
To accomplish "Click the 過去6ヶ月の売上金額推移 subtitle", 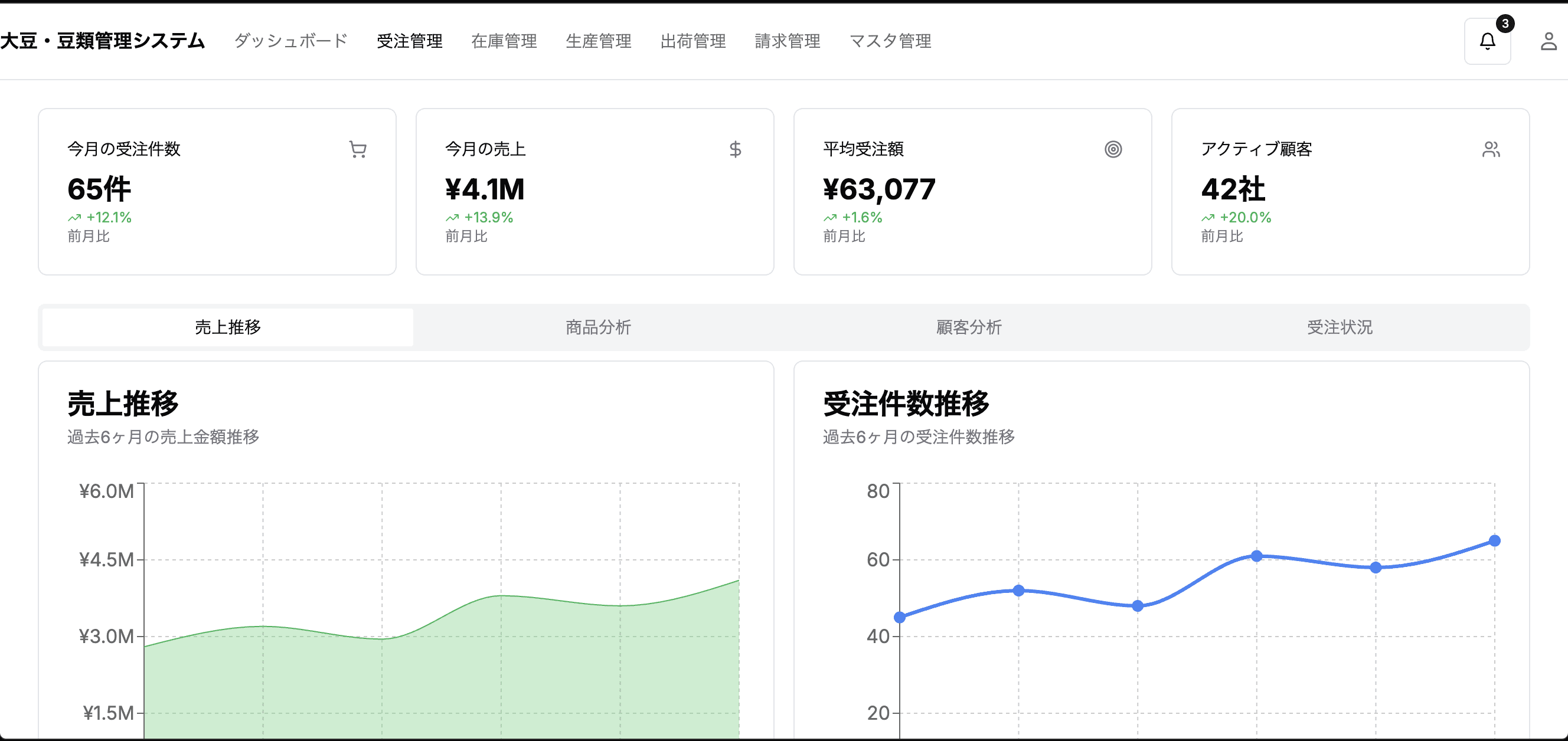I will click(x=163, y=437).
